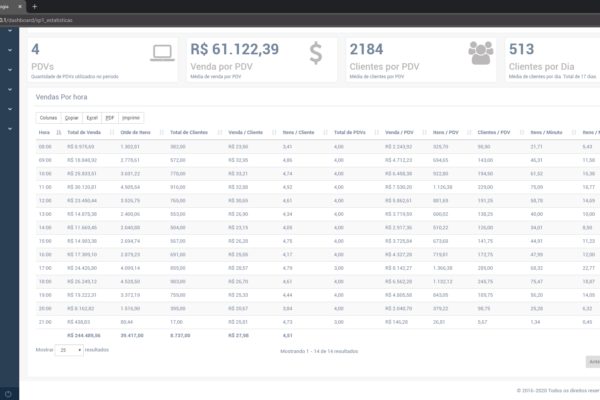The height and width of the screenshot is (400, 600).
Task: Click the '513' Clientes por Dia value
Action: tap(521, 49)
